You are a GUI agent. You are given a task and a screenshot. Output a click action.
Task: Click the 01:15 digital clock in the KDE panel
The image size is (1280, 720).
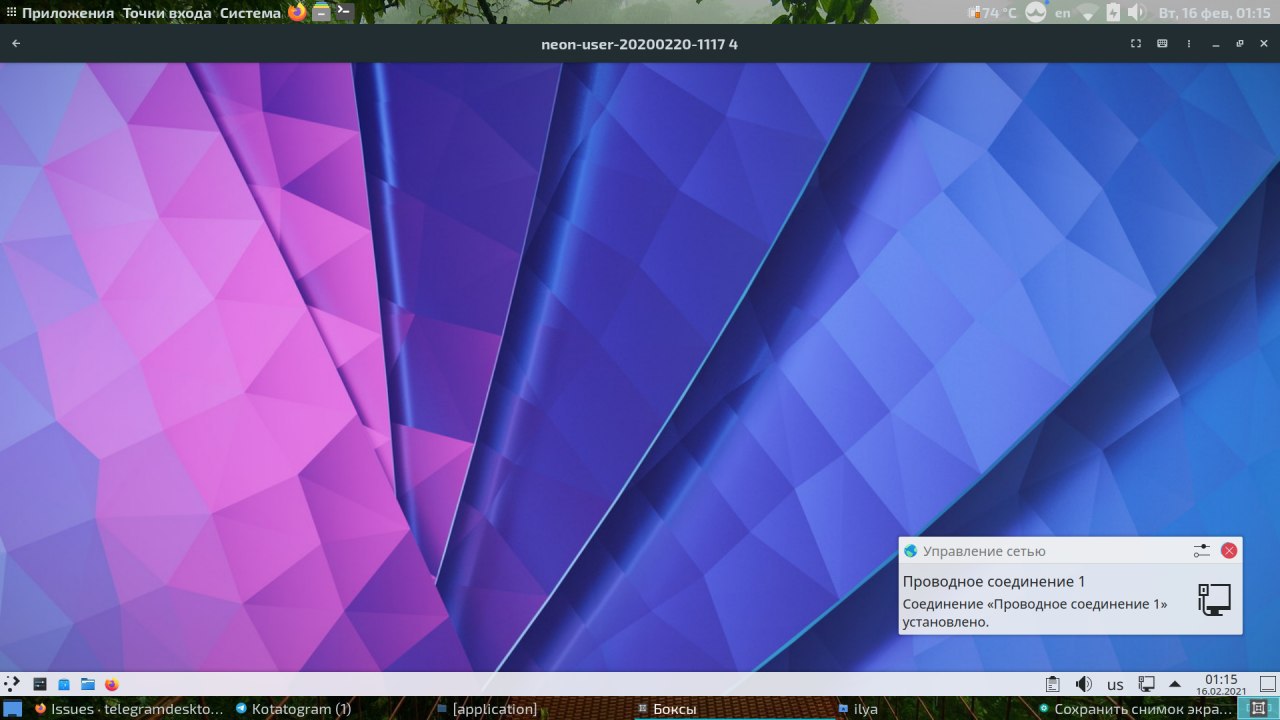click(1221, 684)
